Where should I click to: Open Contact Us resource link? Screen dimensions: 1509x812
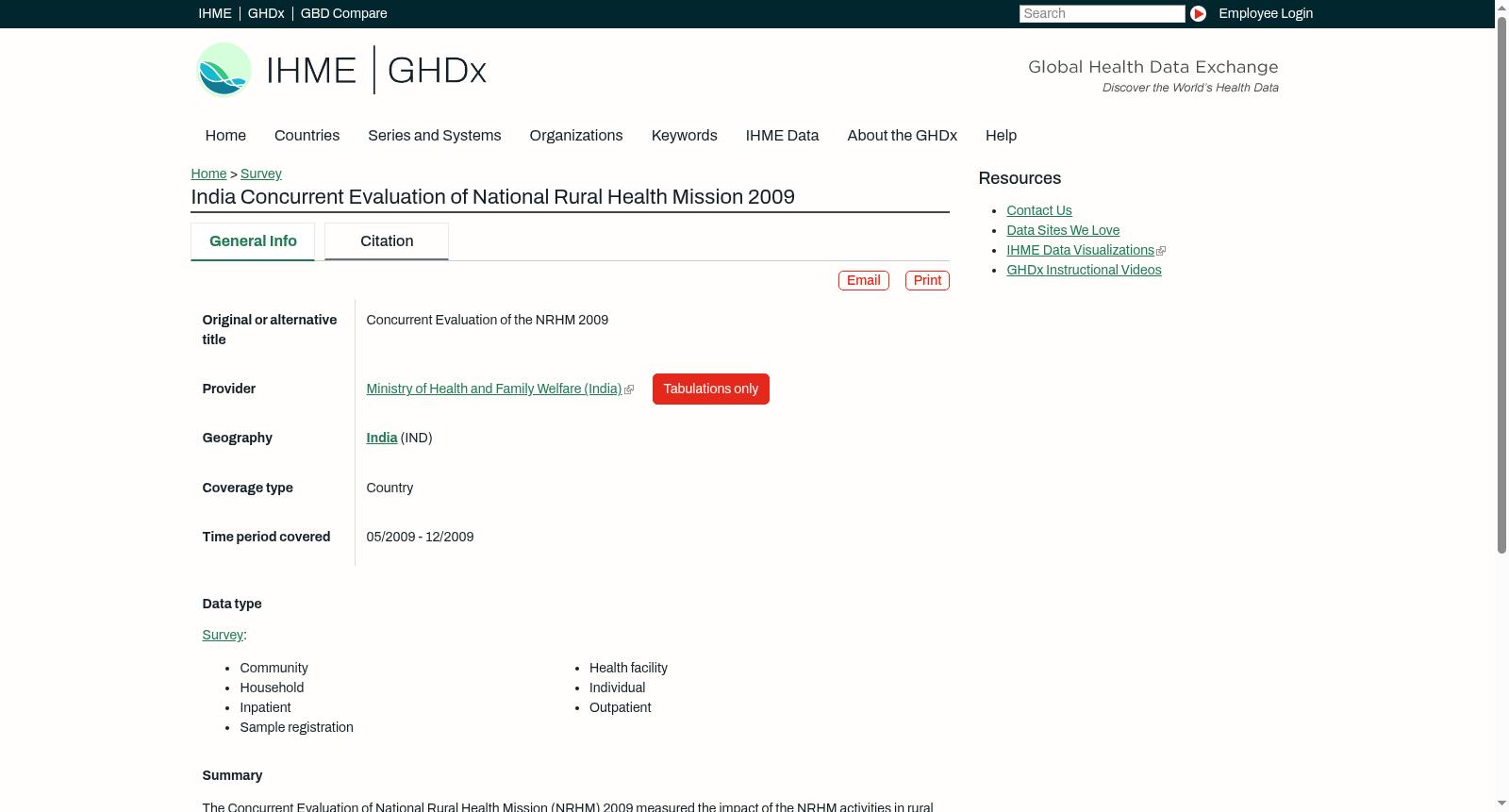(x=1039, y=210)
